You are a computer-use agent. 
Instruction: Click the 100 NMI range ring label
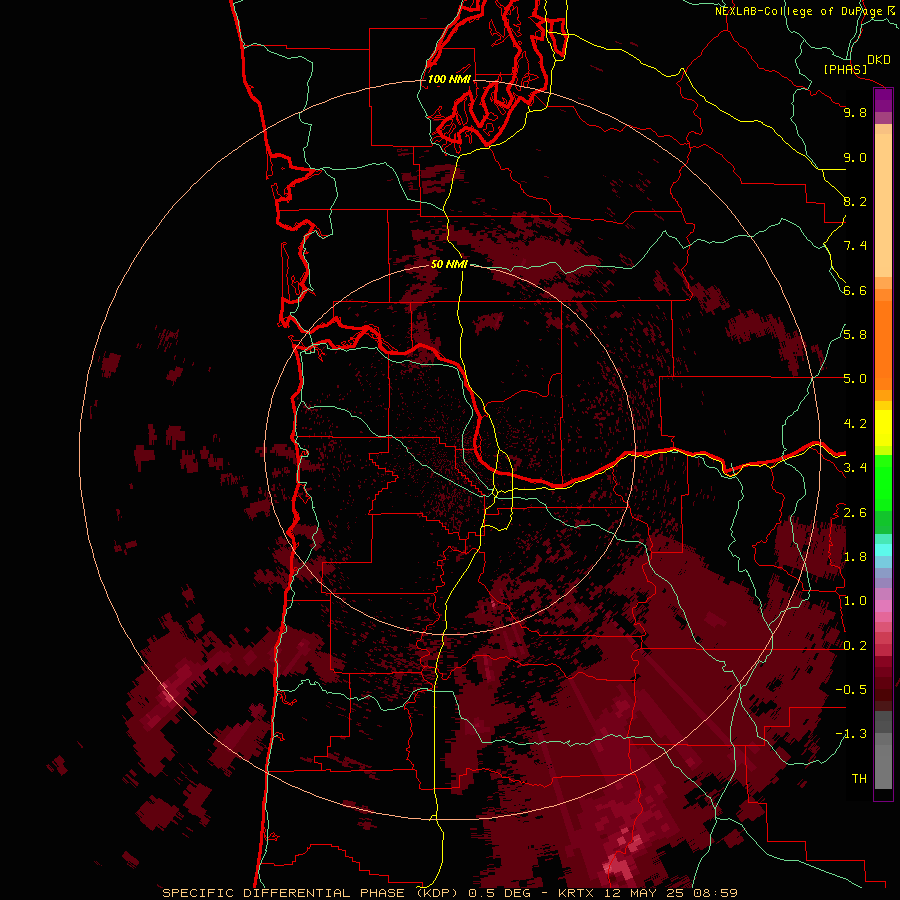(449, 79)
